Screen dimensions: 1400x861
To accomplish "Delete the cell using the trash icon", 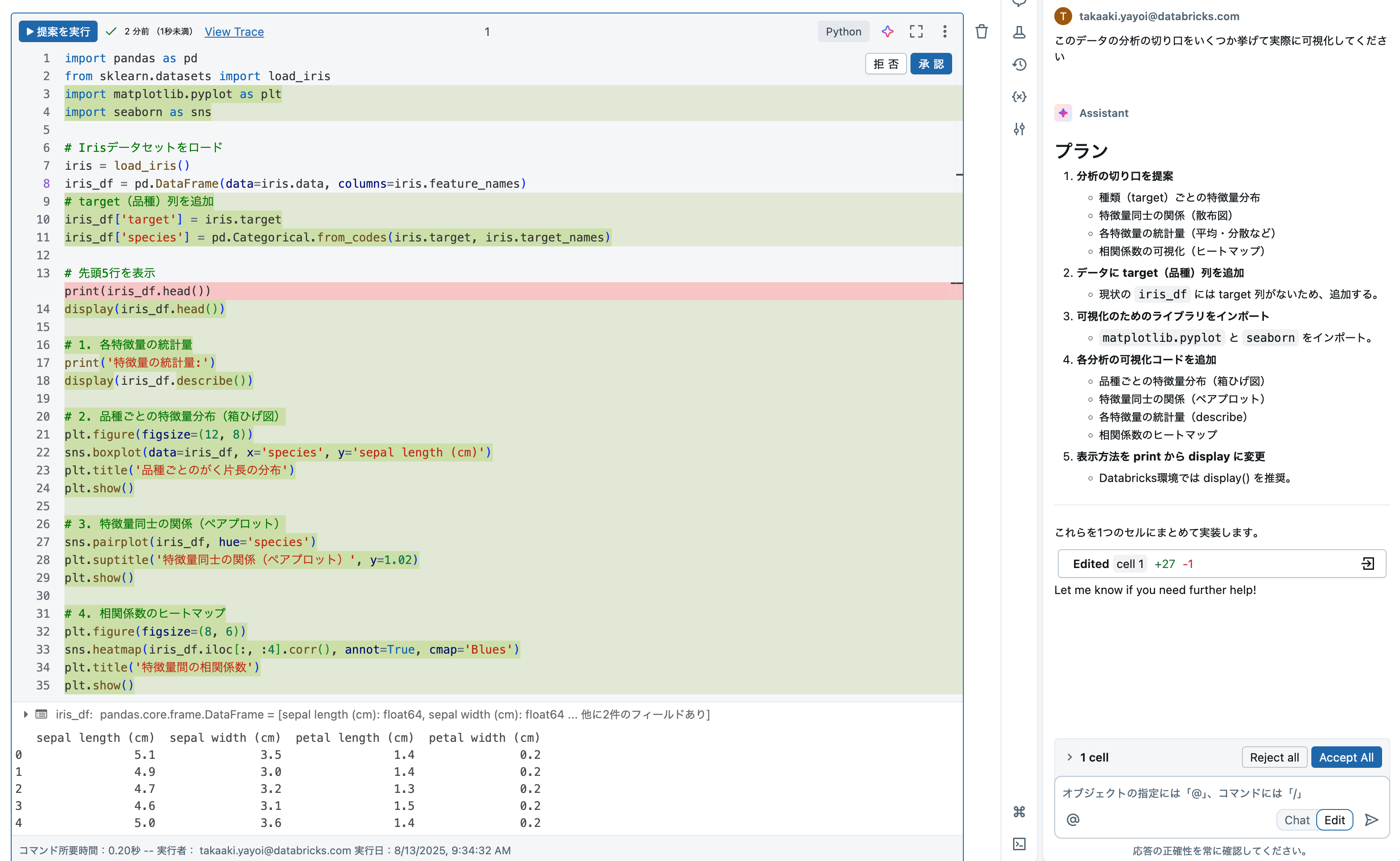I will [982, 32].
